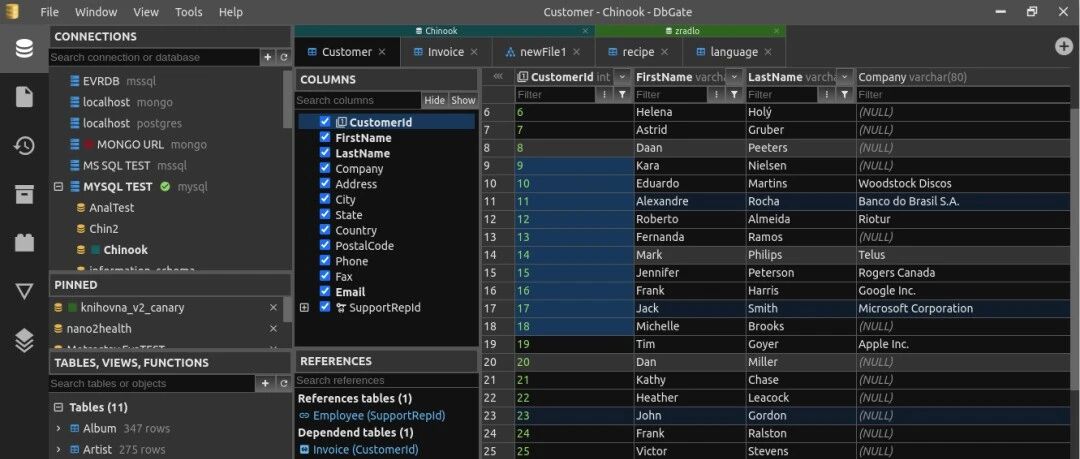This screenshot has width=1080, height=459.
Task: Click the Search tables or objects field
Action: (x=154, y=383)
